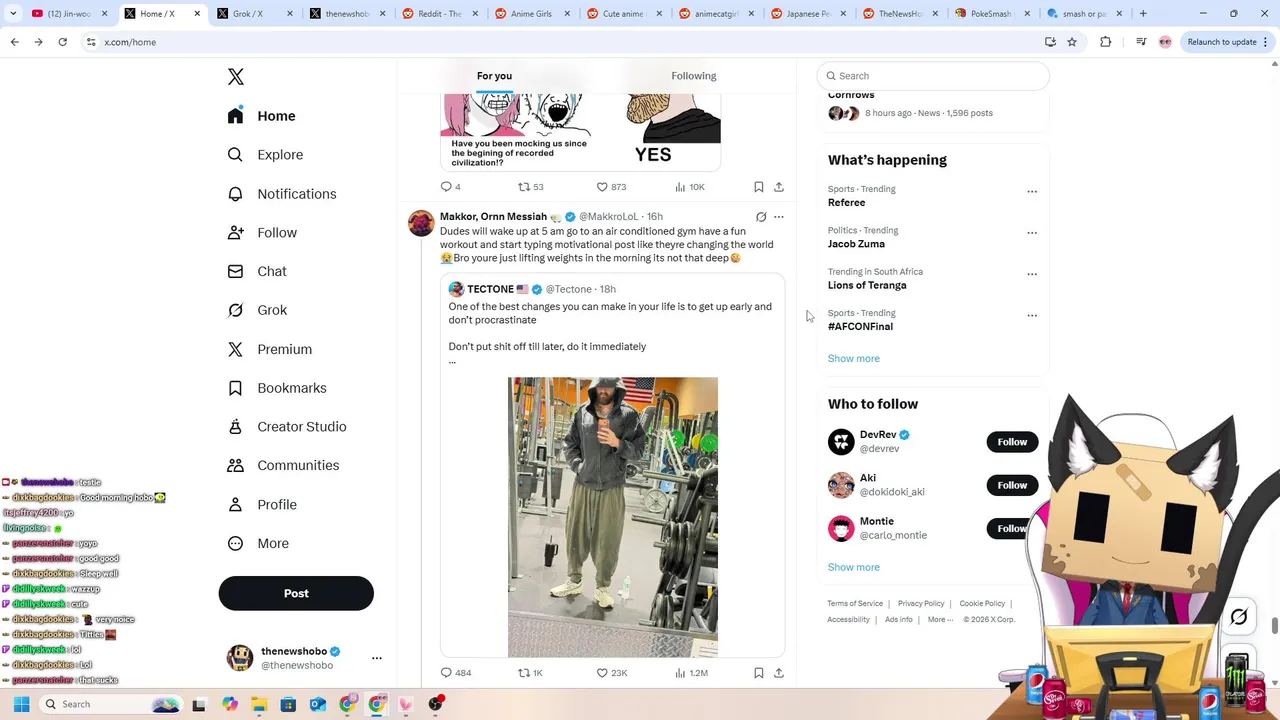
Task: Share the post with 10K views
Action: click(x=779, y=187)
